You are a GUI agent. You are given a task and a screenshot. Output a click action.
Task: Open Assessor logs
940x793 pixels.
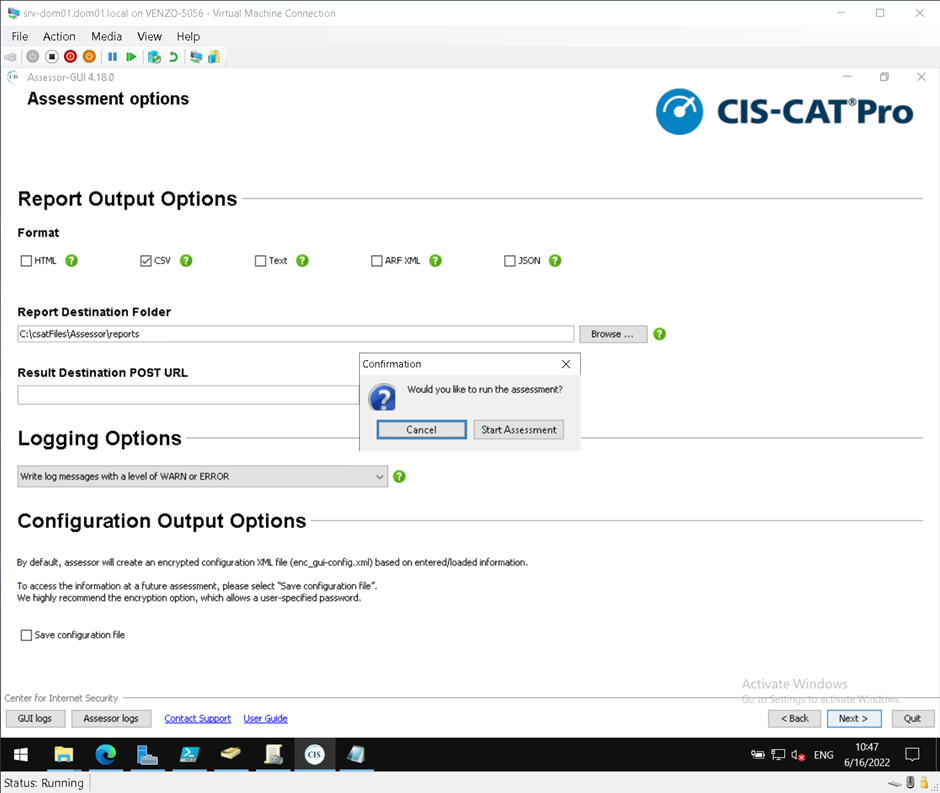[x=111, y=719]
